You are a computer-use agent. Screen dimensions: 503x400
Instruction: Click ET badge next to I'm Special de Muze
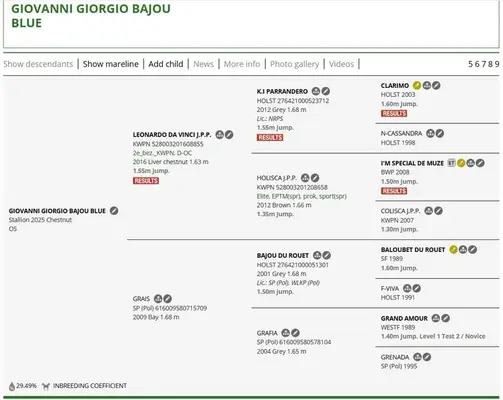[451, 163]
